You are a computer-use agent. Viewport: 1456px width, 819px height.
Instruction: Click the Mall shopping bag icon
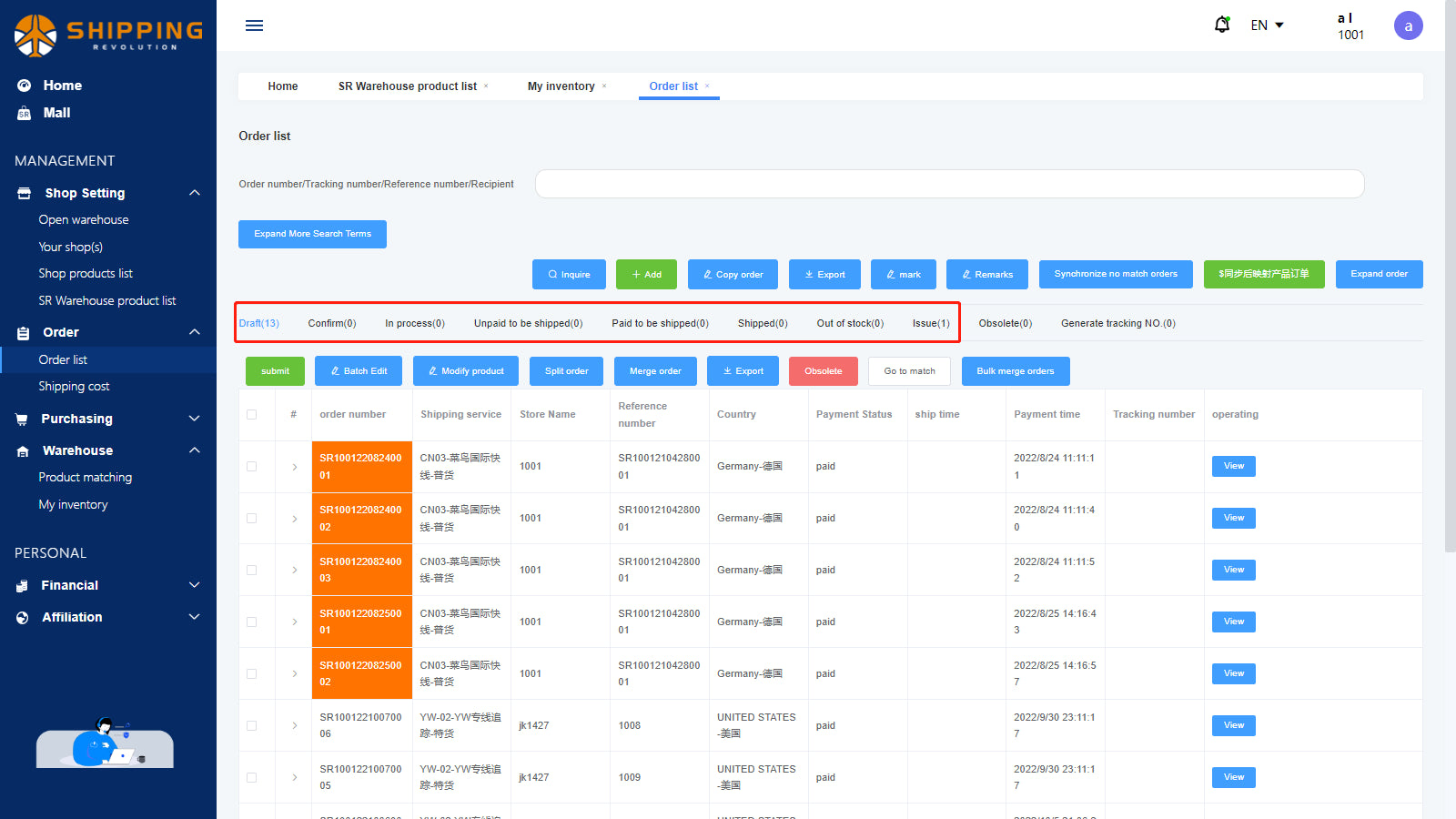pyautogui.click(x=24, y=113)
